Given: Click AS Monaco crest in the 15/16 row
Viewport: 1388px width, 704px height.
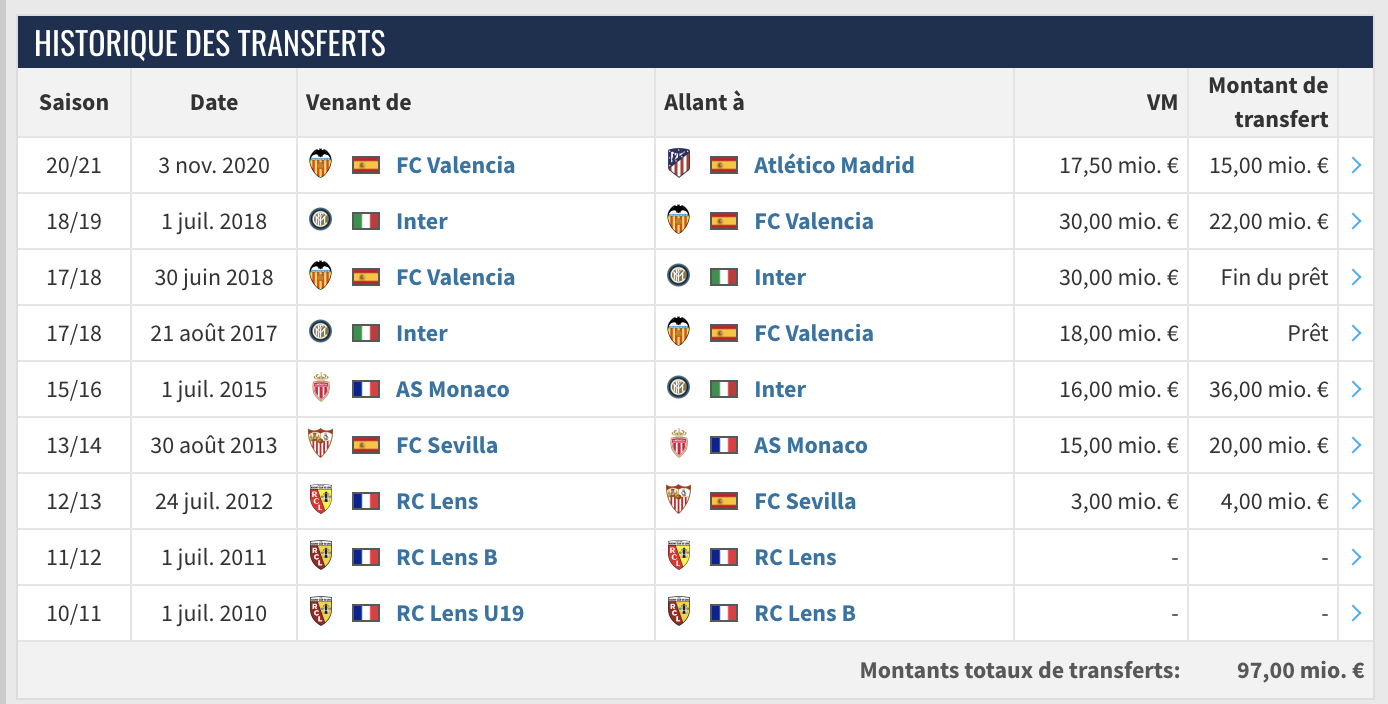Looking at the screenshot, I should [x=321, y=389].
